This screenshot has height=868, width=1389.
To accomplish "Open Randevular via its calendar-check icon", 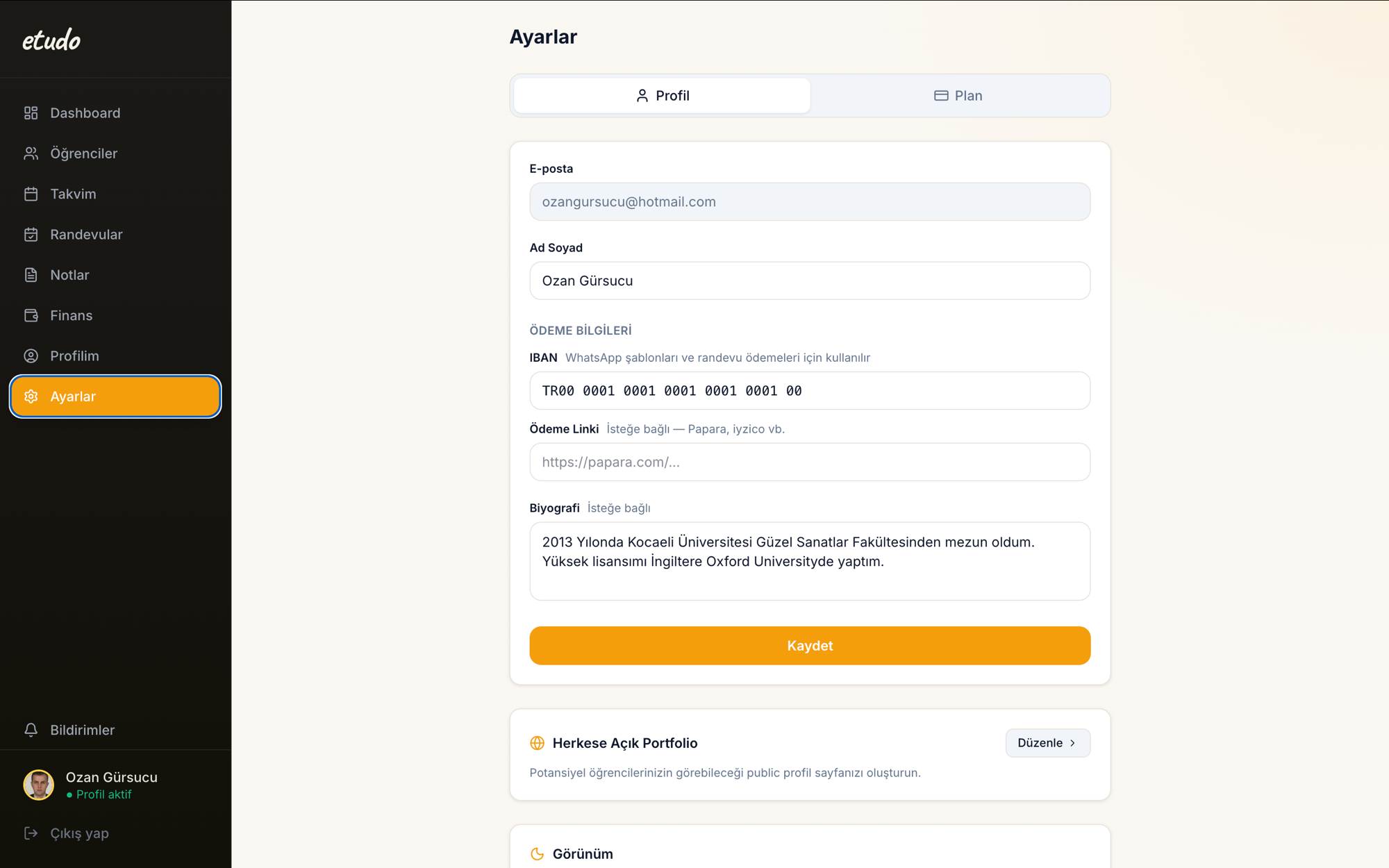I will (x=31, y=235).
